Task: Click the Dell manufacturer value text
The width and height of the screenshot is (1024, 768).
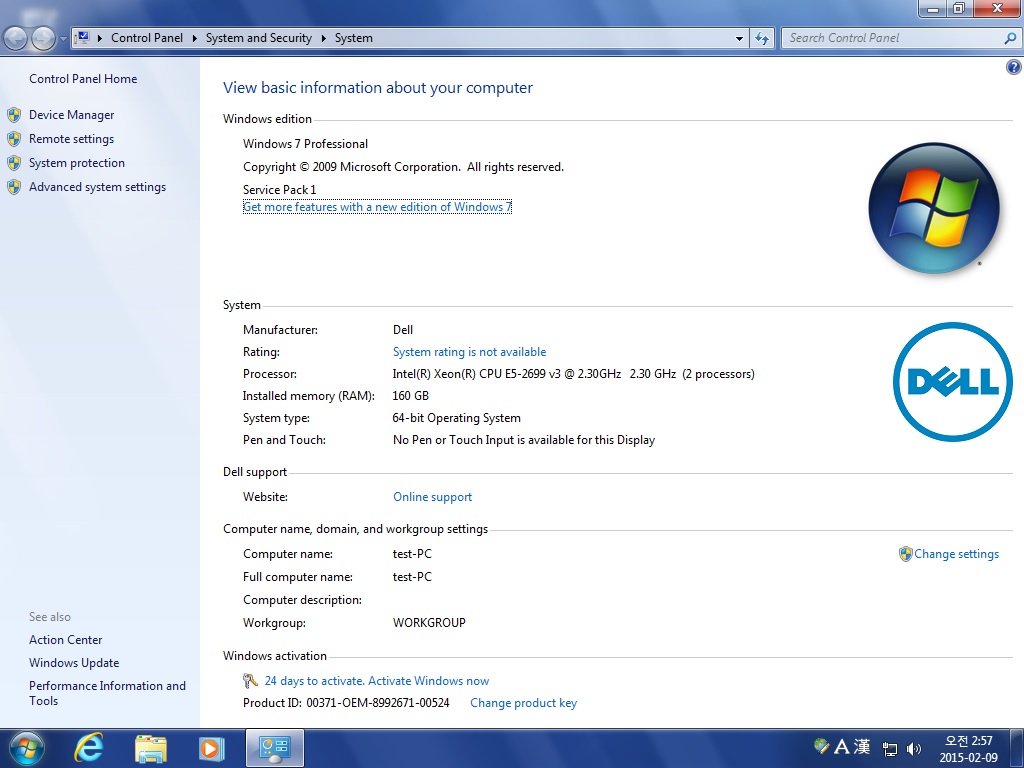Action: (x=403, y=330)
